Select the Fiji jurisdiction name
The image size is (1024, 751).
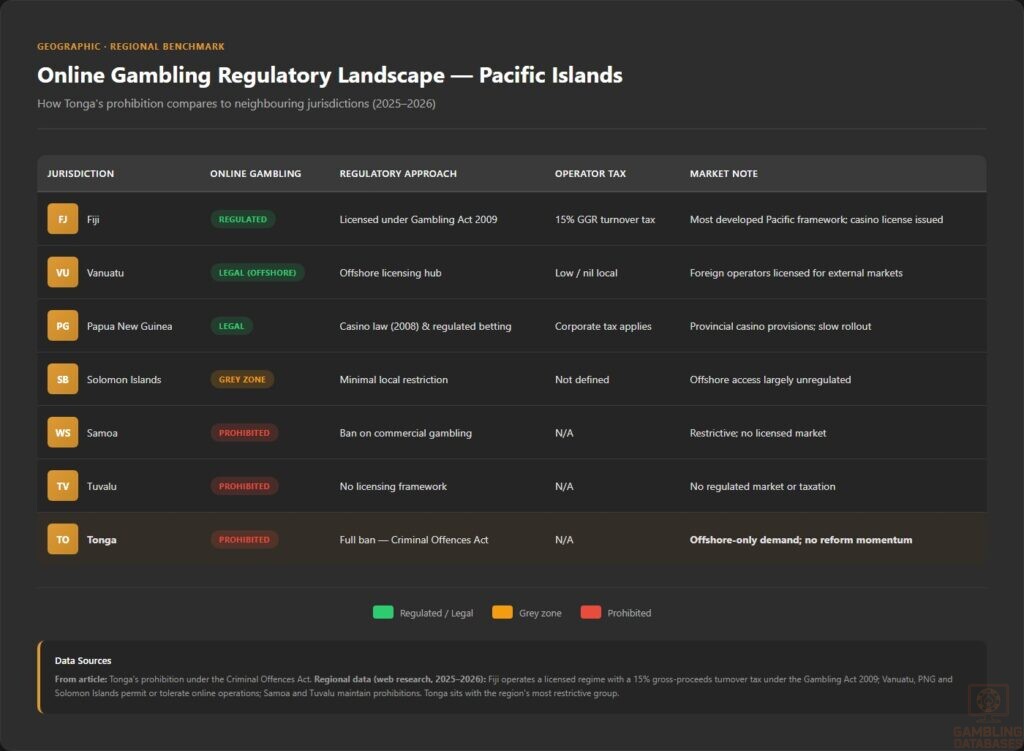(x=93, y=219)
